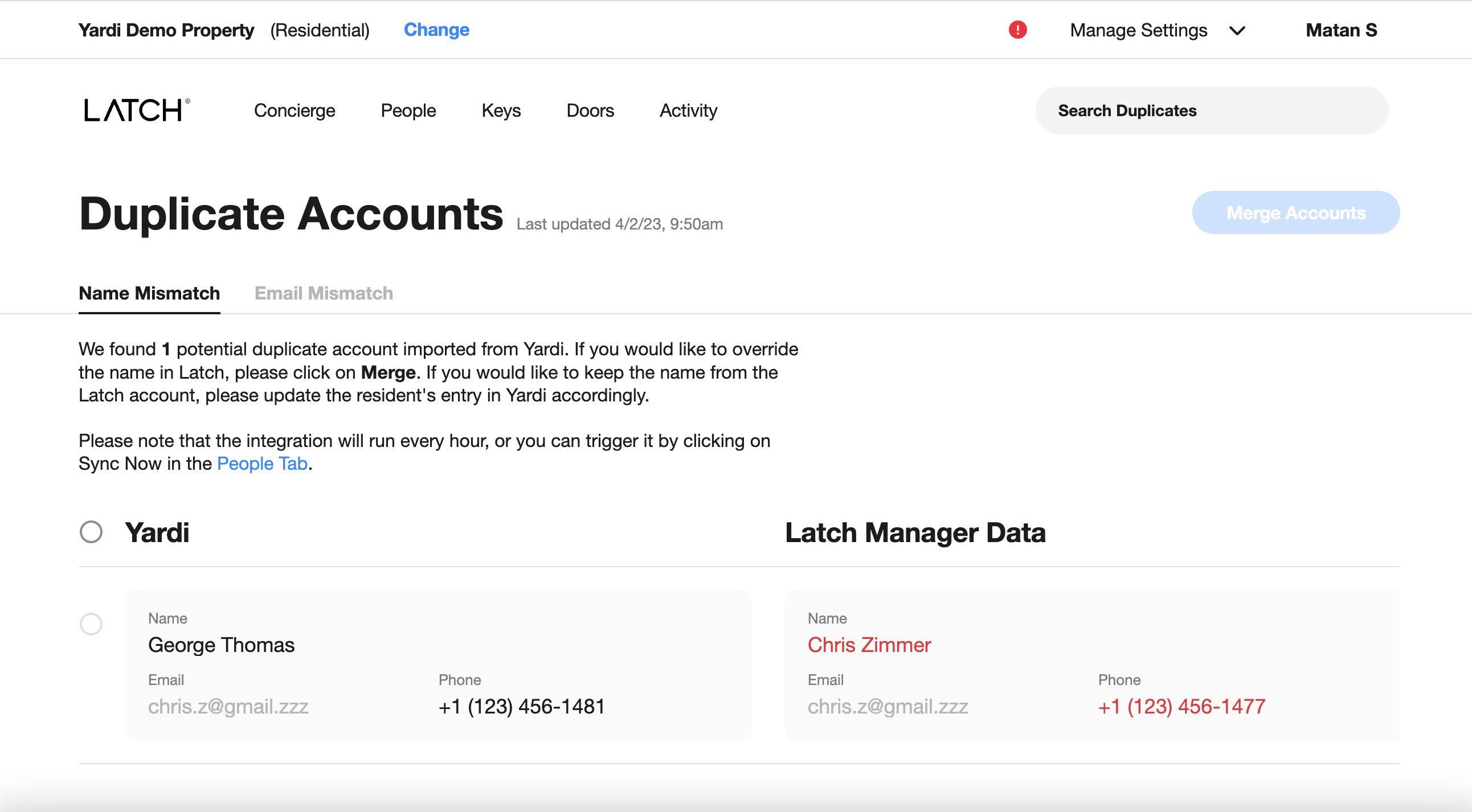Open the Doors section

point(590,110)
